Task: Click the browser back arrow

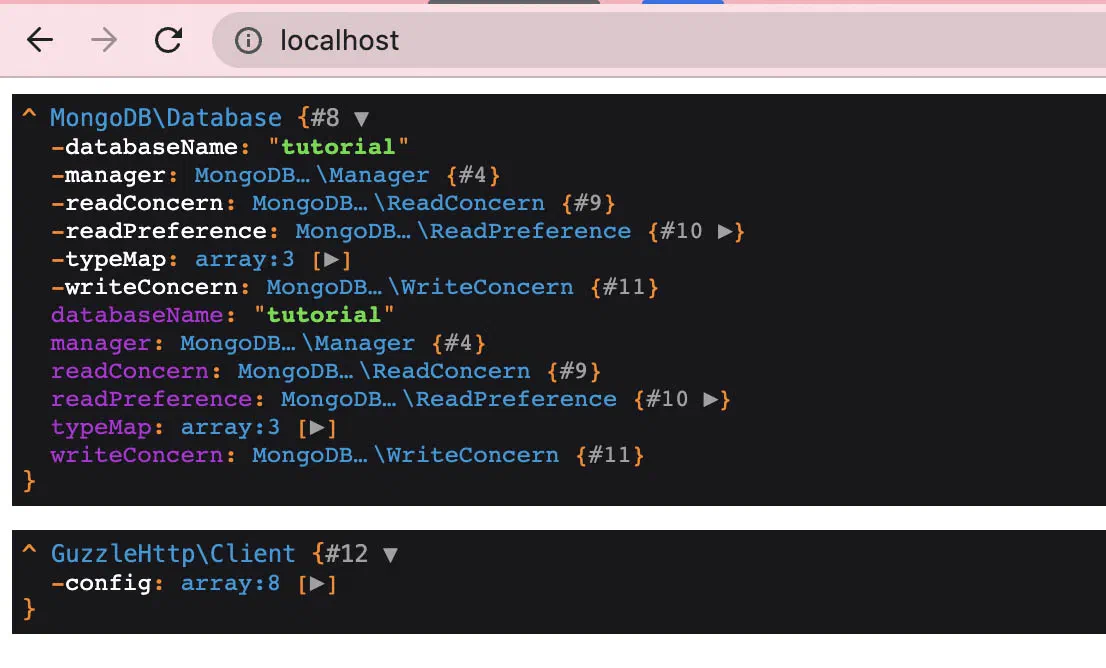Action: 40,40
